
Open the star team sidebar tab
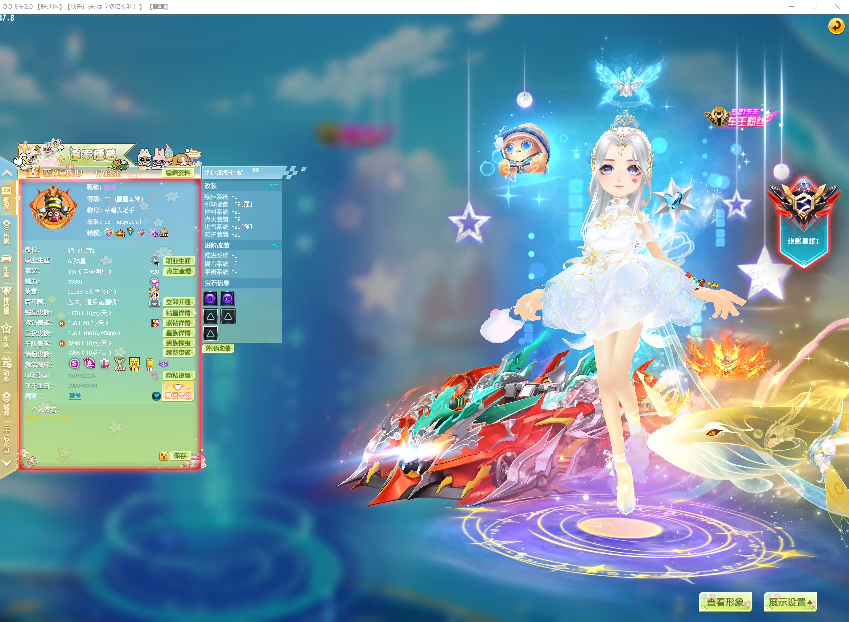click(x=6, y=334)
